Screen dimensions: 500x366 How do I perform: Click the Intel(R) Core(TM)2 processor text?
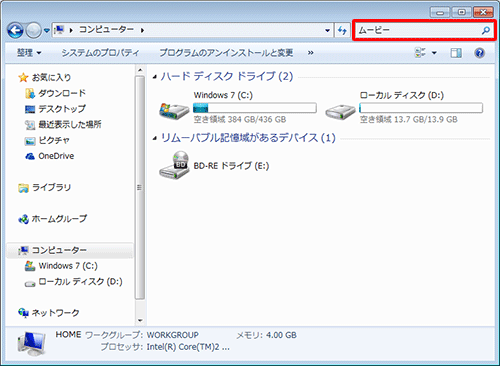pos(188,347)
